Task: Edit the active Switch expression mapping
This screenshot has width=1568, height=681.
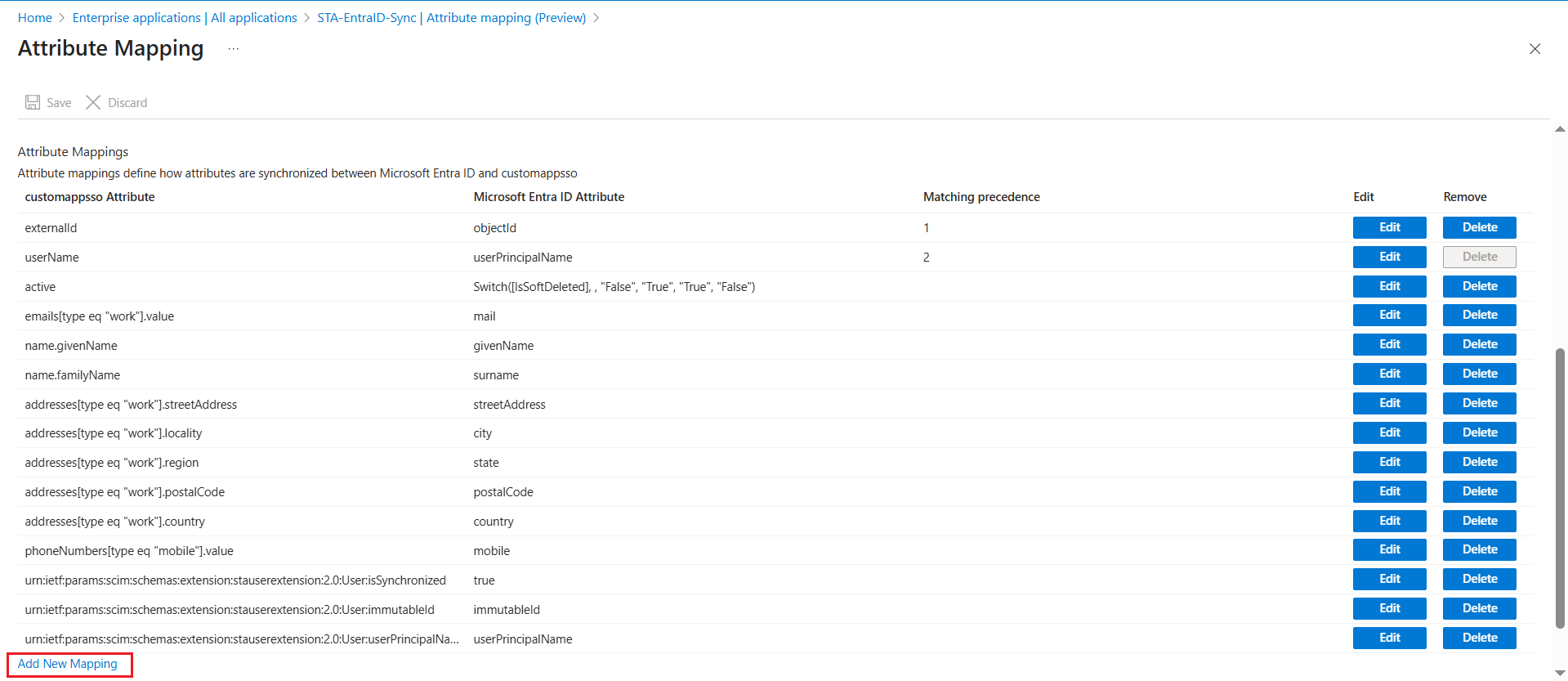Action: pyautogui.click(x=1389, y=286)
